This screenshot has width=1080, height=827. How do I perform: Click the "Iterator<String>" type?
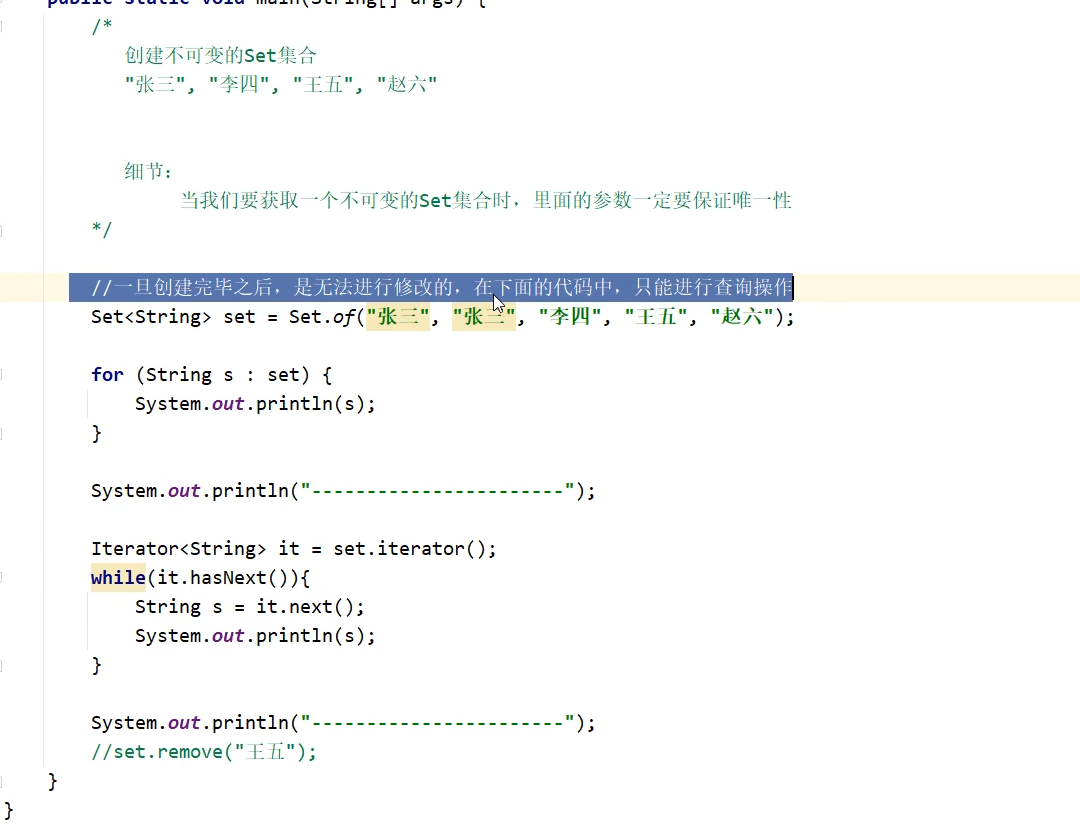coord(178,549)
